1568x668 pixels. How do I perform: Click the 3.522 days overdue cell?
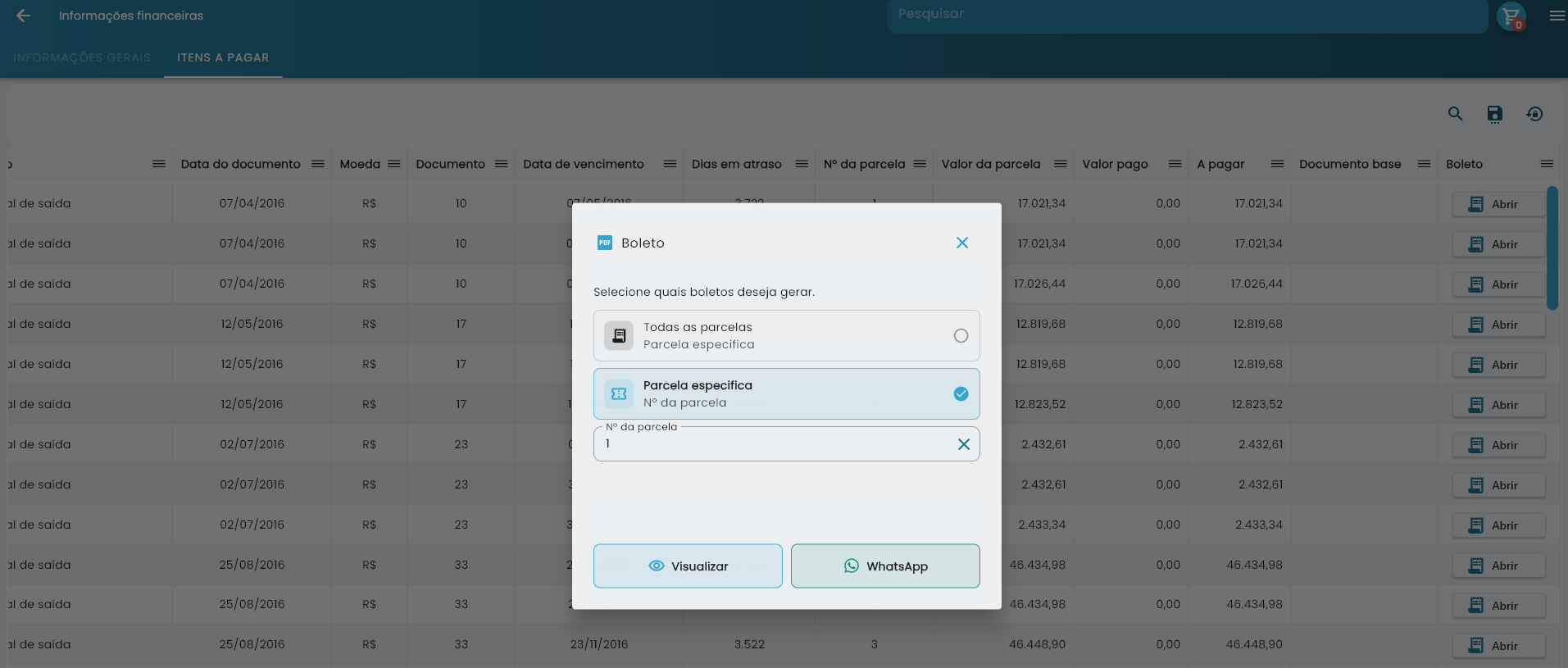(749, 644)
